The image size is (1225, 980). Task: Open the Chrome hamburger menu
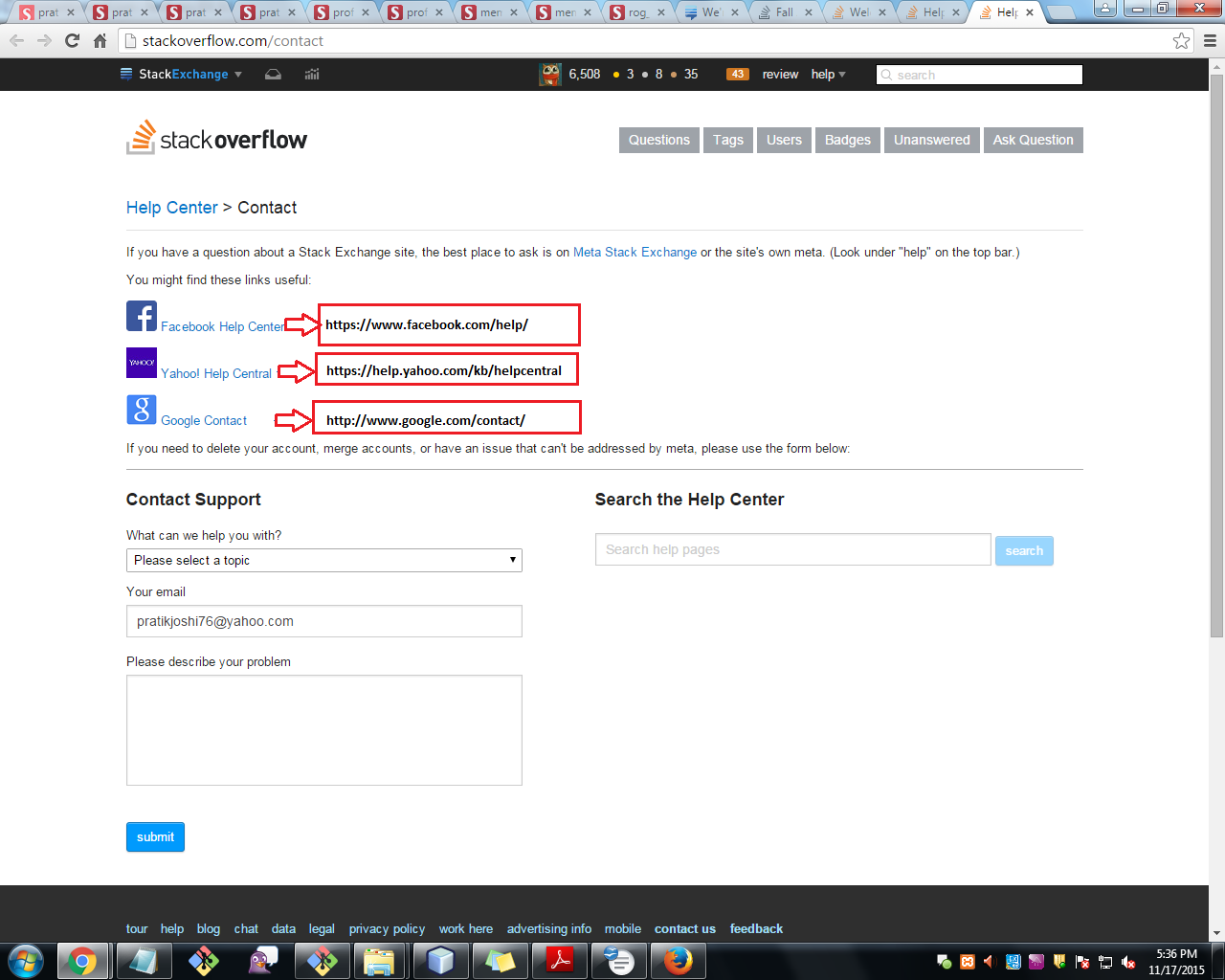coord(1211,41)
